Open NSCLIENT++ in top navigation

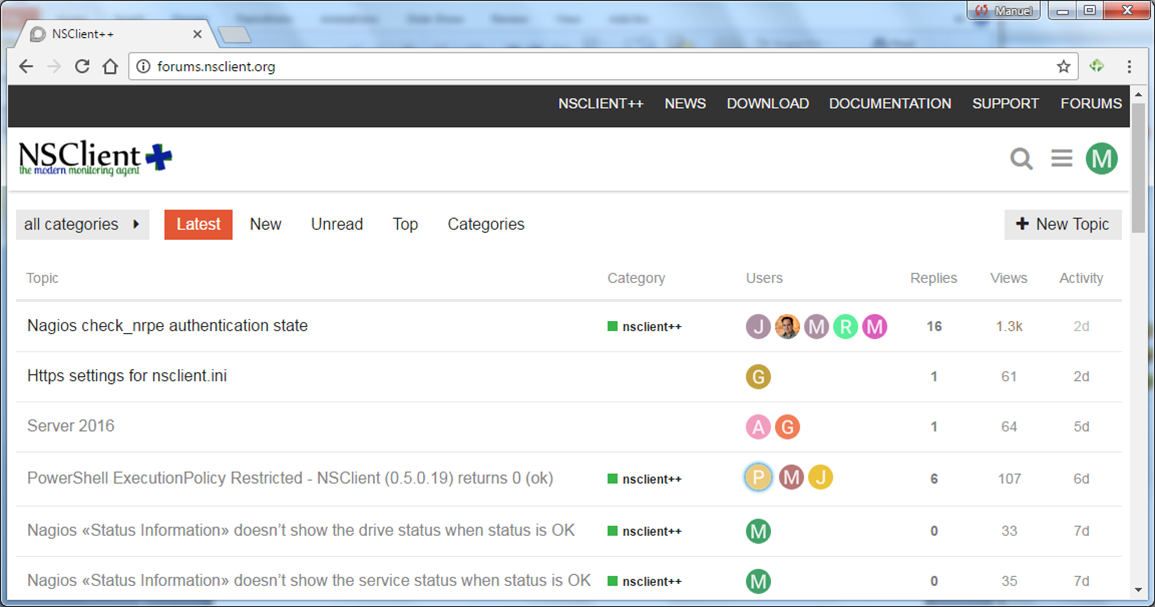click(x=600, y=104)
